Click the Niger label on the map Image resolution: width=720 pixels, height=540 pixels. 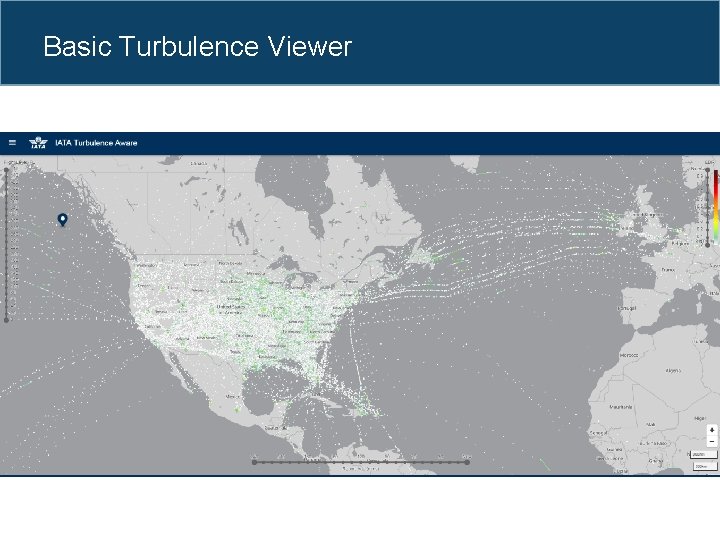[x=700, y=418]
